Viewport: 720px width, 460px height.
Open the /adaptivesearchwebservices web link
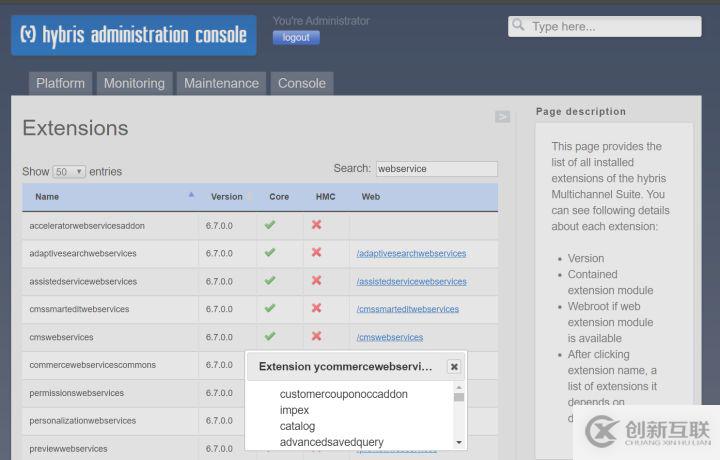411,254
